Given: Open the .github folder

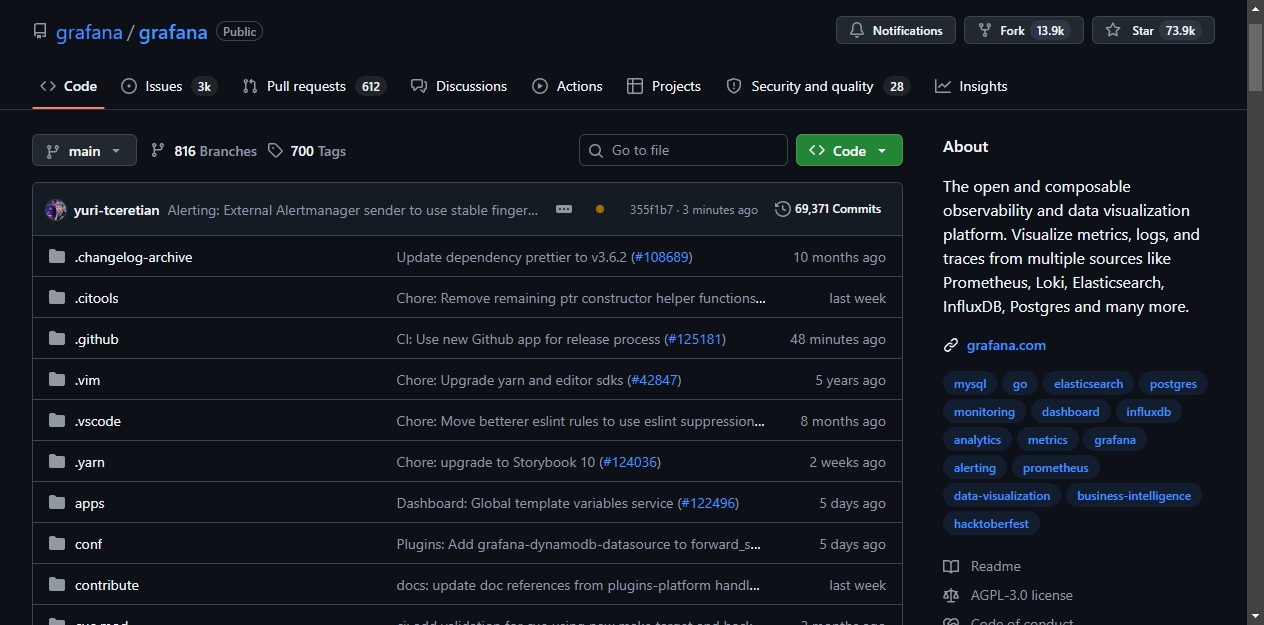Looking at the screenshot, I should (97, 339).
